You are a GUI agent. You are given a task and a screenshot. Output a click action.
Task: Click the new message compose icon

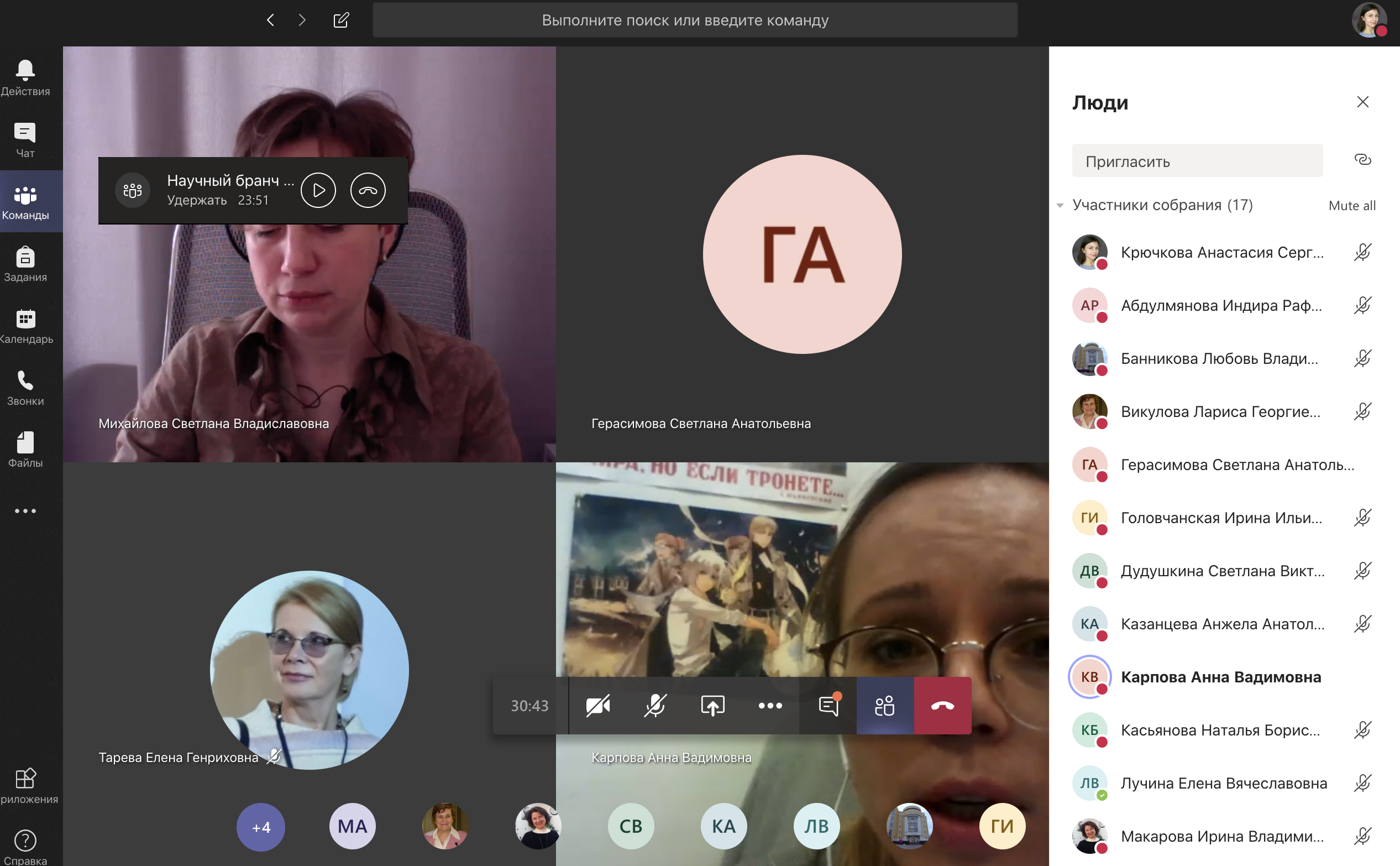[x=341, y=20]
